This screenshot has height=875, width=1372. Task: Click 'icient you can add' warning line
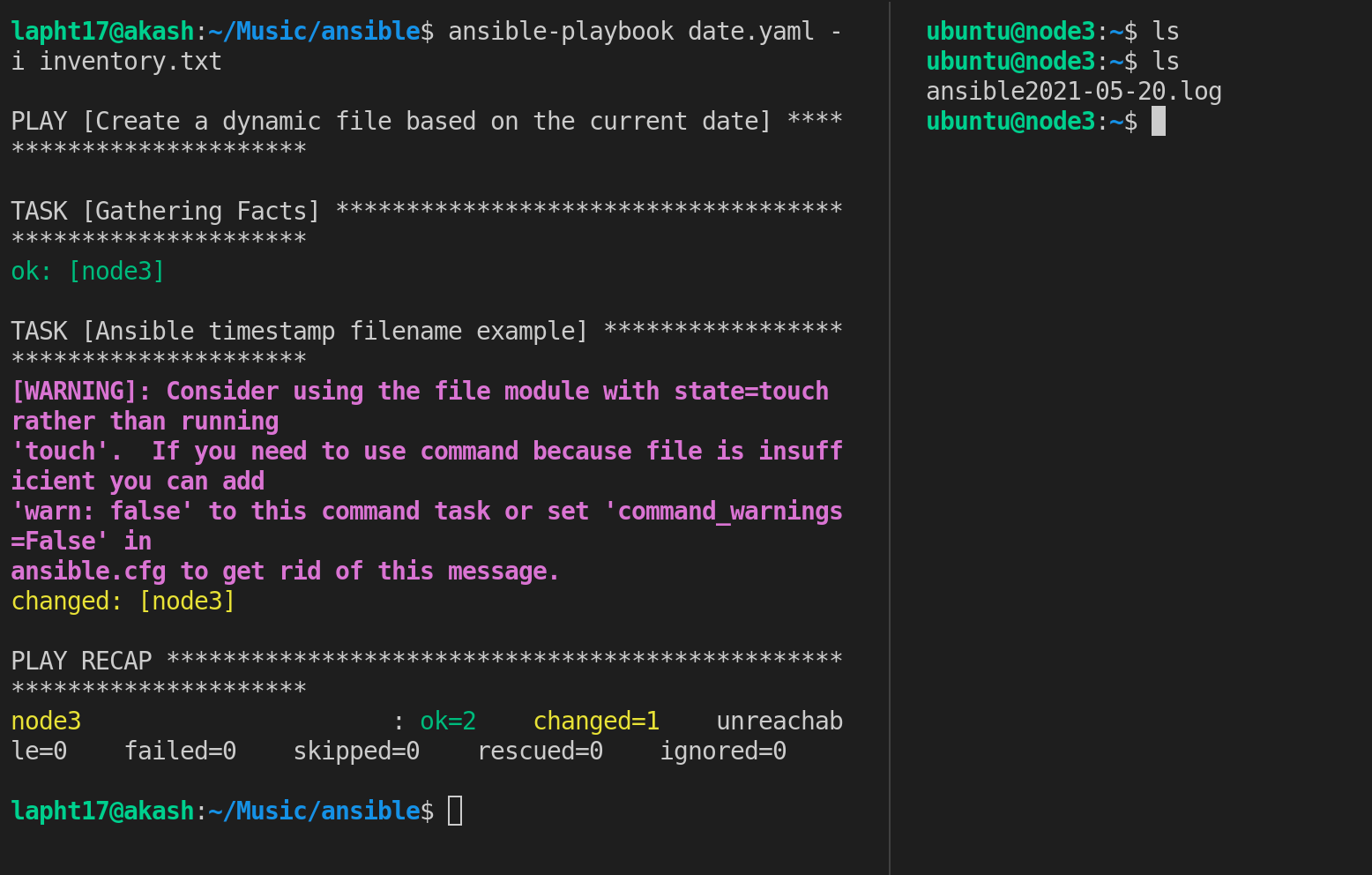coord(138,482)
